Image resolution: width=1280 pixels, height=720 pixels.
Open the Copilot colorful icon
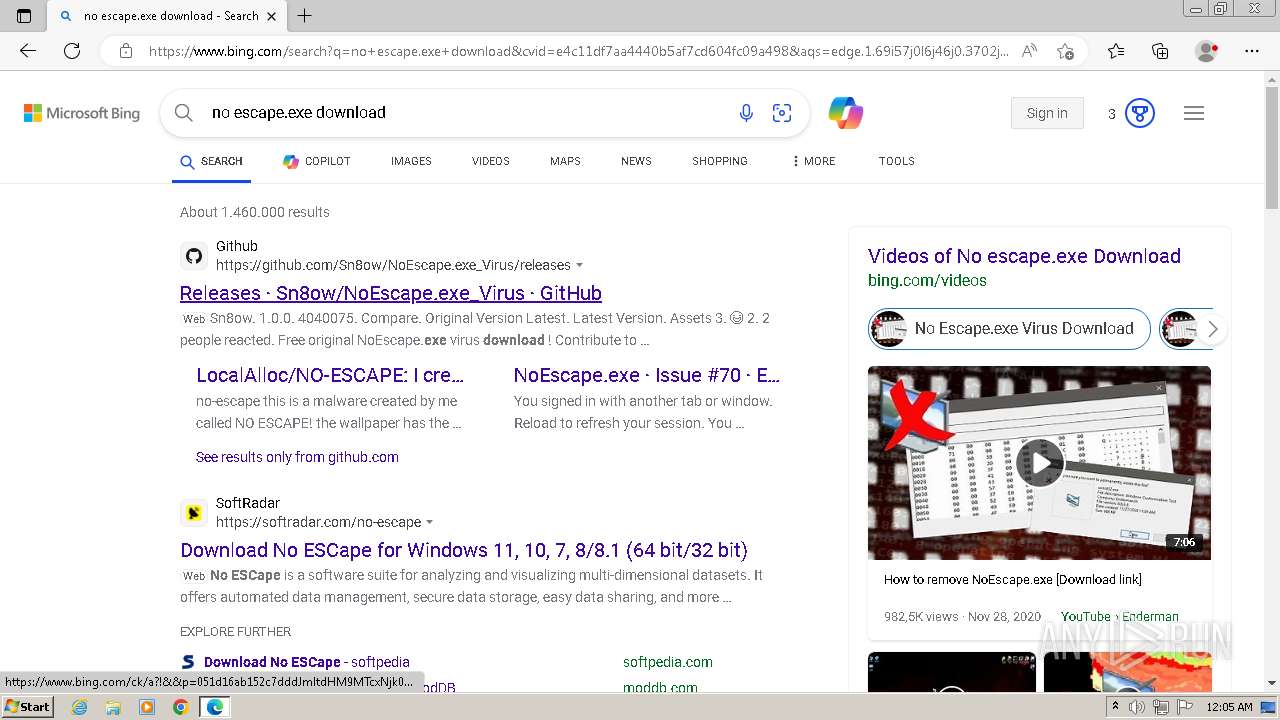point(846,113)
